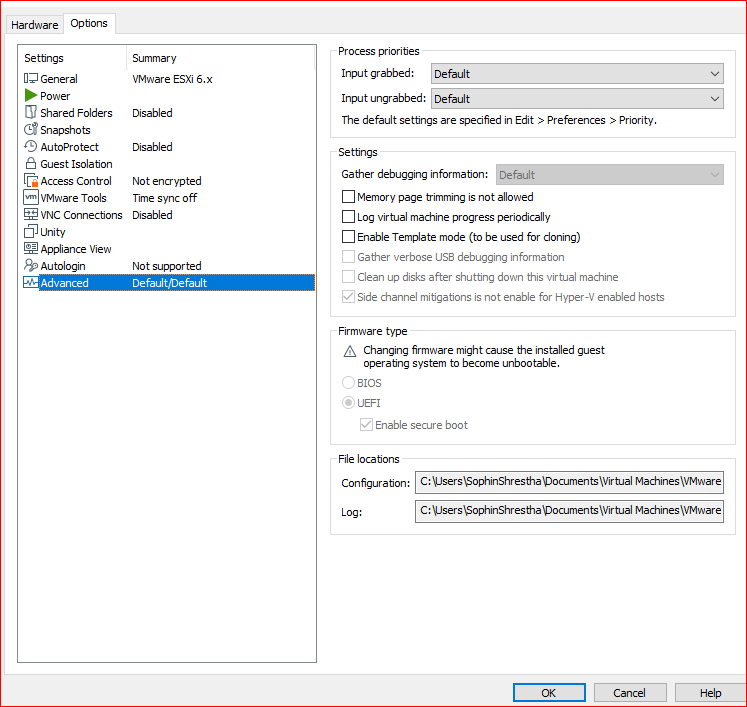Click the Unity windows icon
Viewport: 747px width, 707px height.
point(31,232)
